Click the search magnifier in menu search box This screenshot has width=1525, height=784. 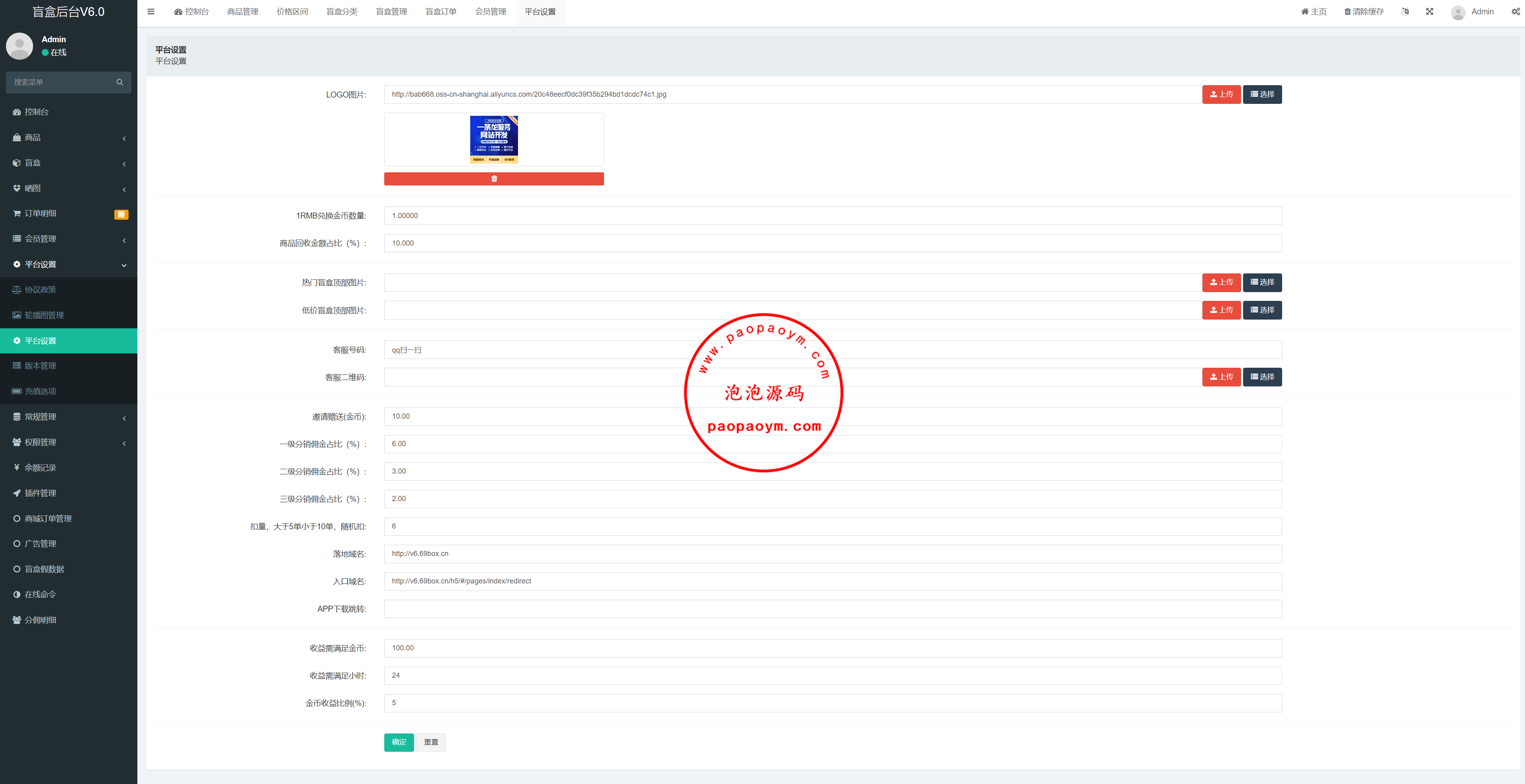pyautogui.click(x=119, y=82)
